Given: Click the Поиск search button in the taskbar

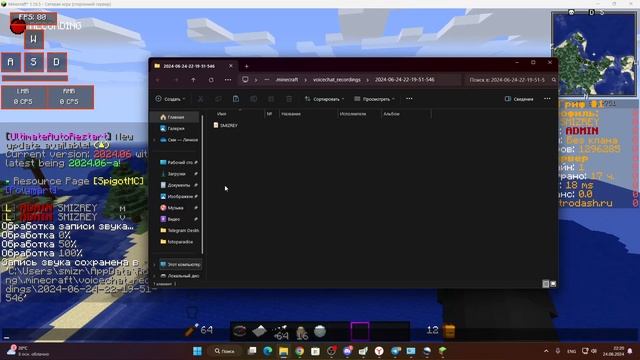Looking at the screenshot, I should [x=225, y=351].
